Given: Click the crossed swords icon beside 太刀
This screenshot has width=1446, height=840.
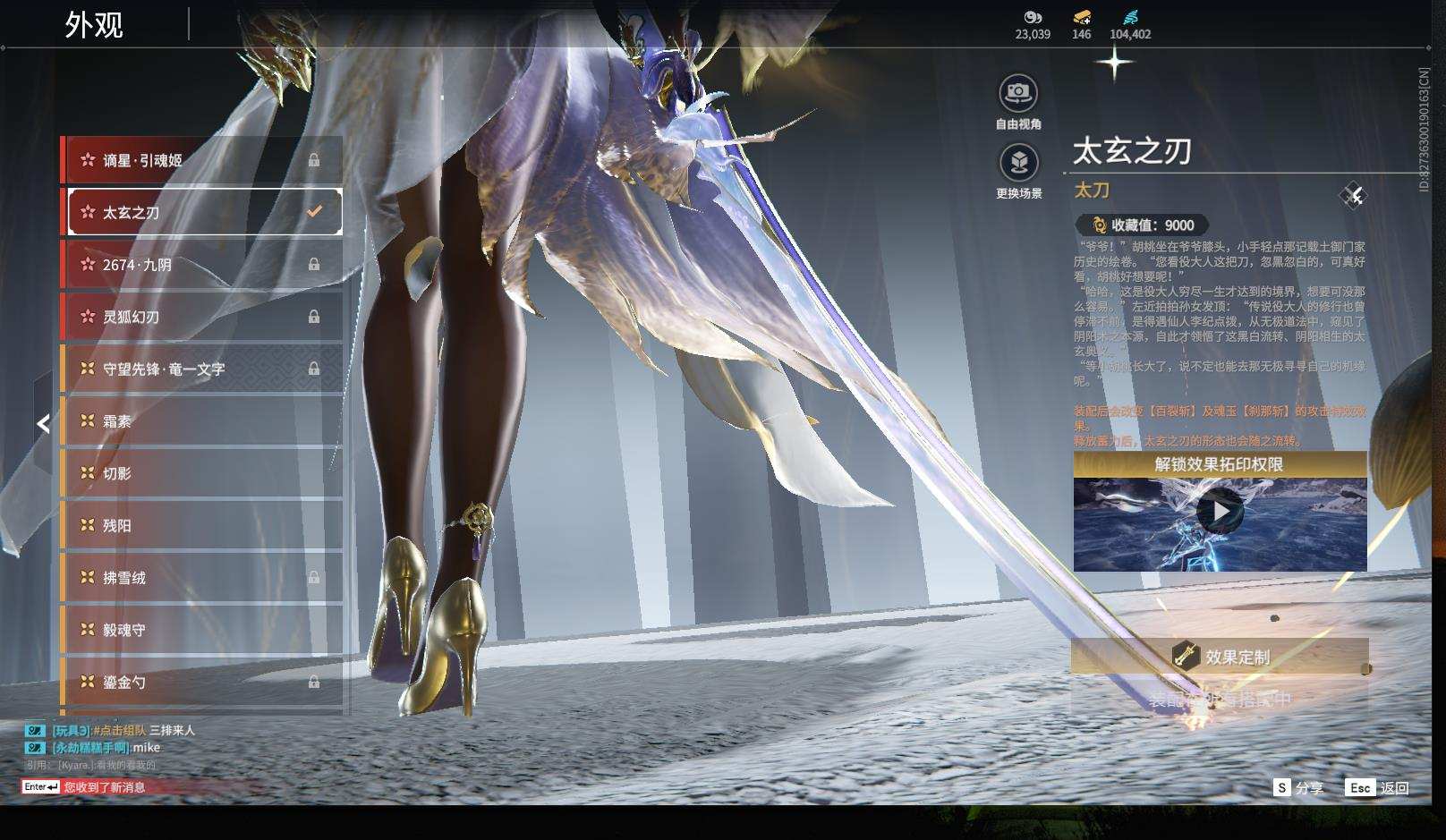Looking at the screenshot, I should click(1353, 195).
